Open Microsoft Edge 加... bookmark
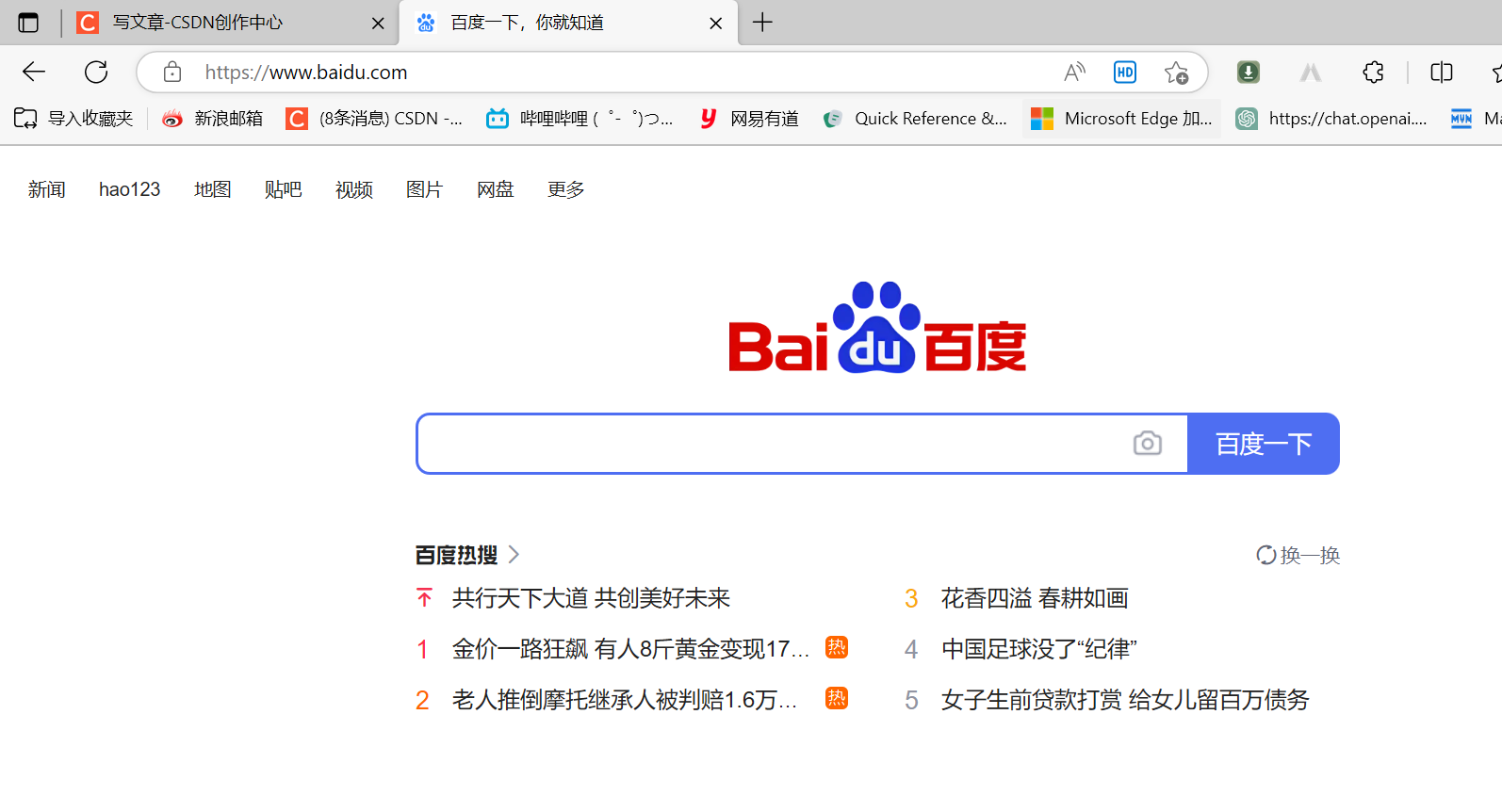Image resolution: width=1502 pixels, height=812 pixels. pyautogui.click(x=1121, y=119)
